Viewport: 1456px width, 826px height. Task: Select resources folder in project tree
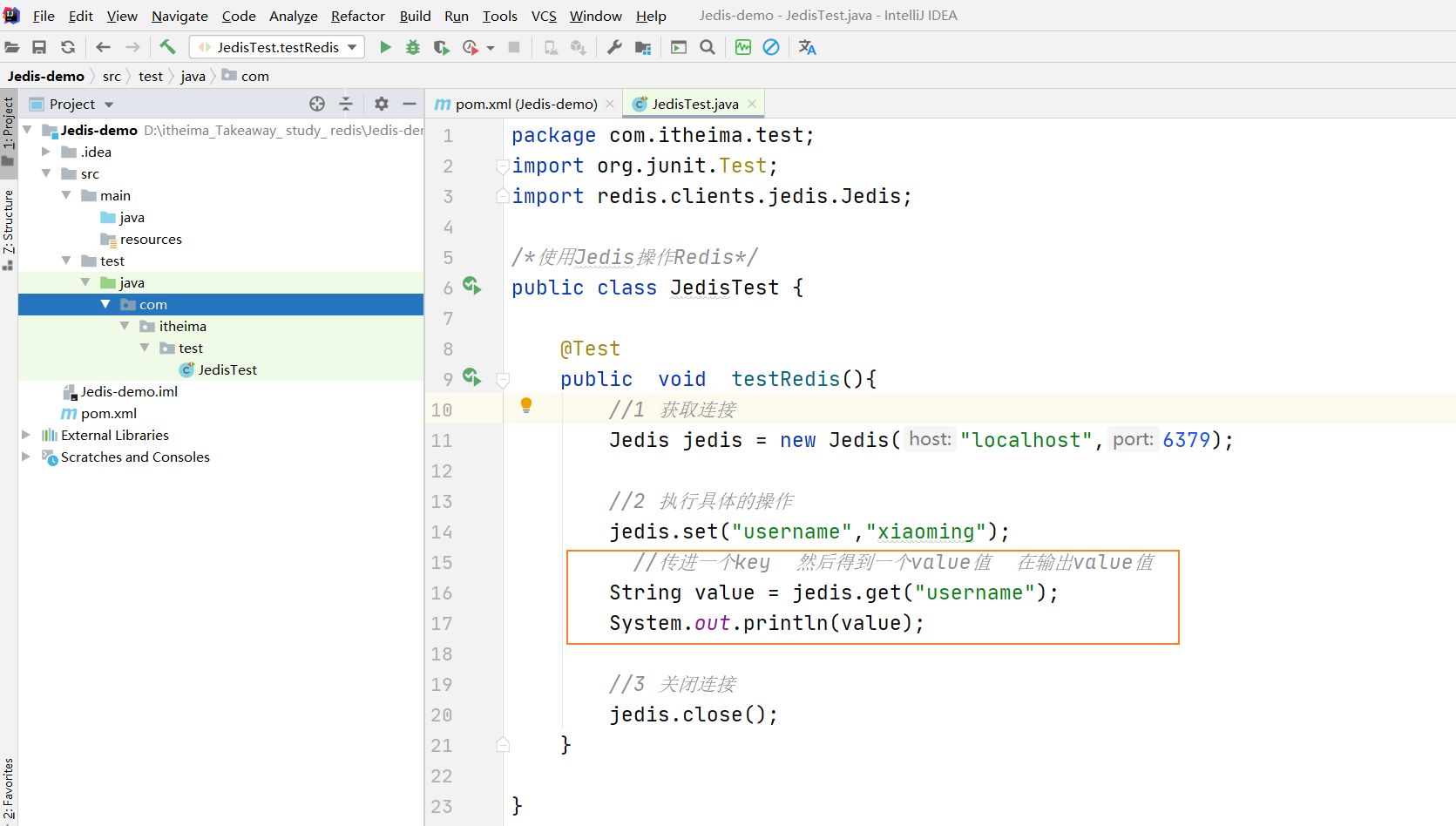point(151,239)
